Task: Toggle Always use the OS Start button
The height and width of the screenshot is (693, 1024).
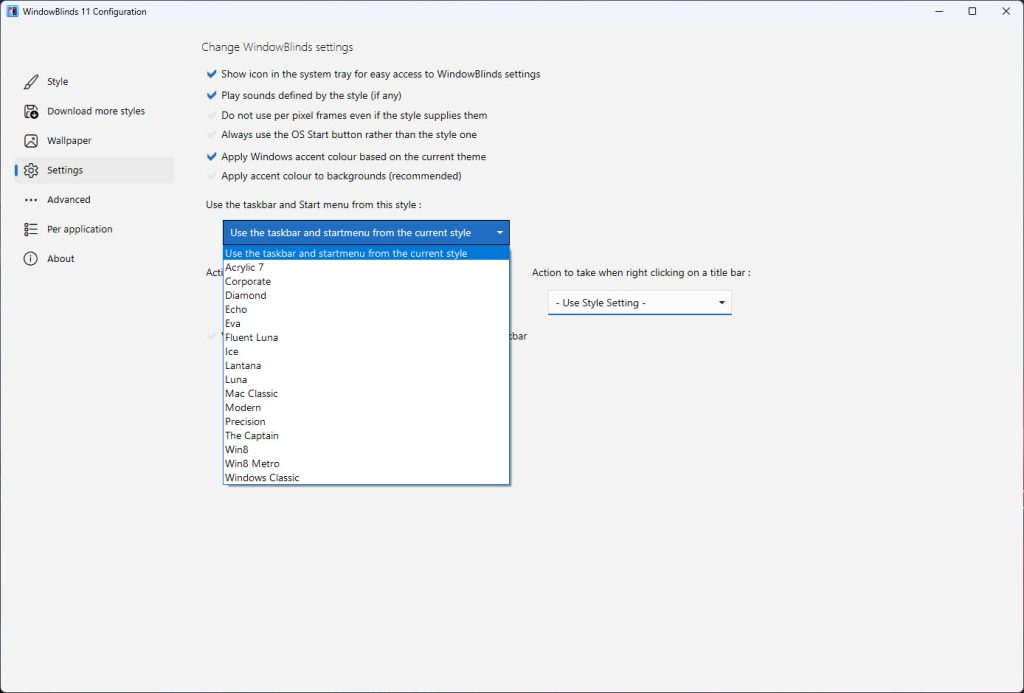Action: click(x=211, y=135)
